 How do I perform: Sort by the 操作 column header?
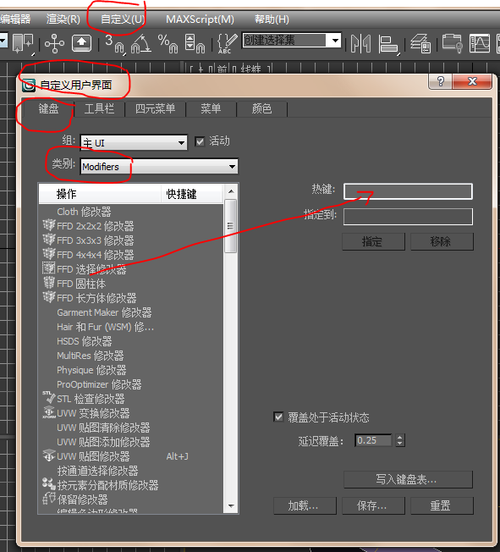click(x=100, y=194)
